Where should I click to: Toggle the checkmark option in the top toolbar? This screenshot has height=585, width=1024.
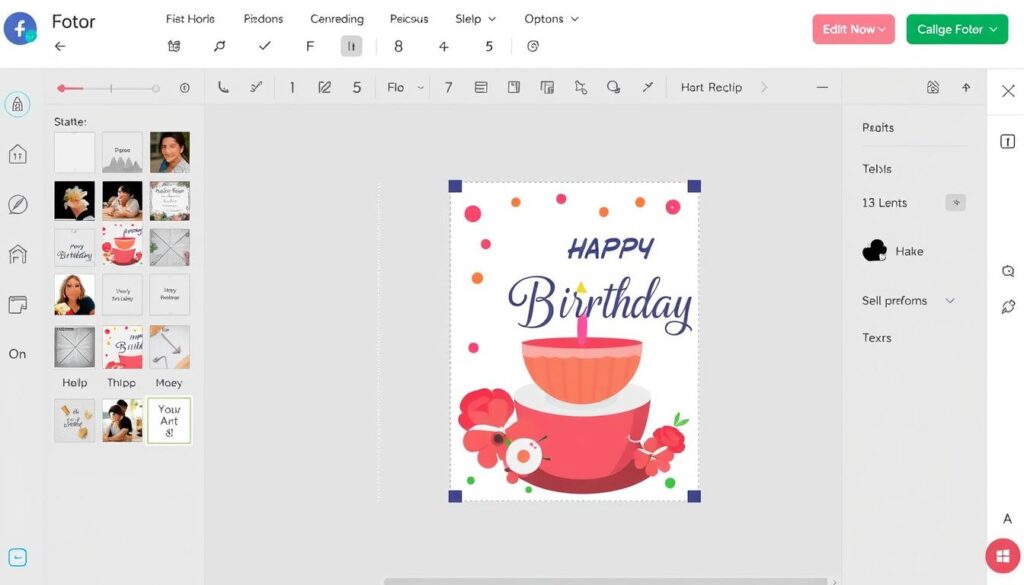pos(266,45)
